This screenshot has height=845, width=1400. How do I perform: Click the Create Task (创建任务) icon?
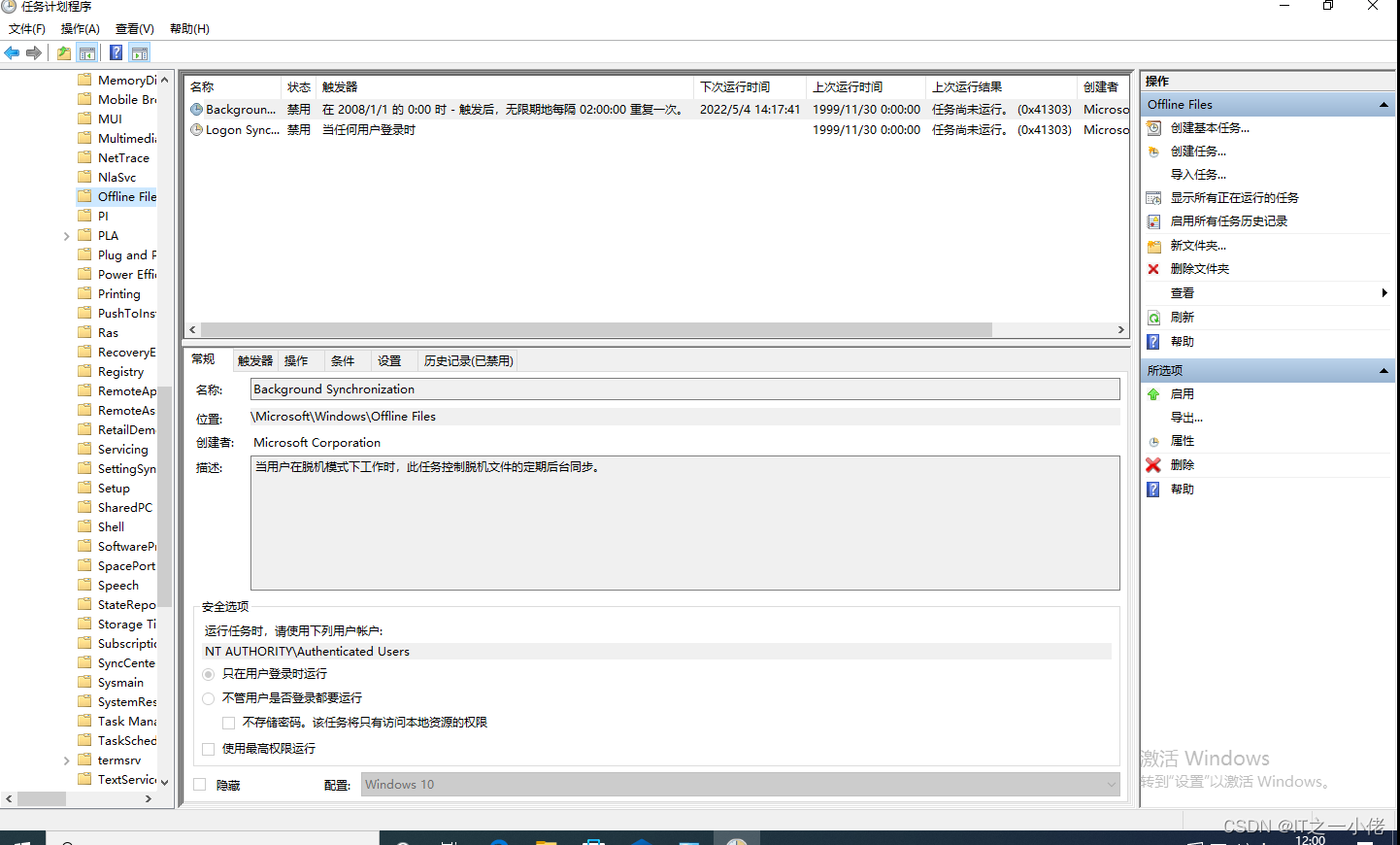click(1153, 152)
